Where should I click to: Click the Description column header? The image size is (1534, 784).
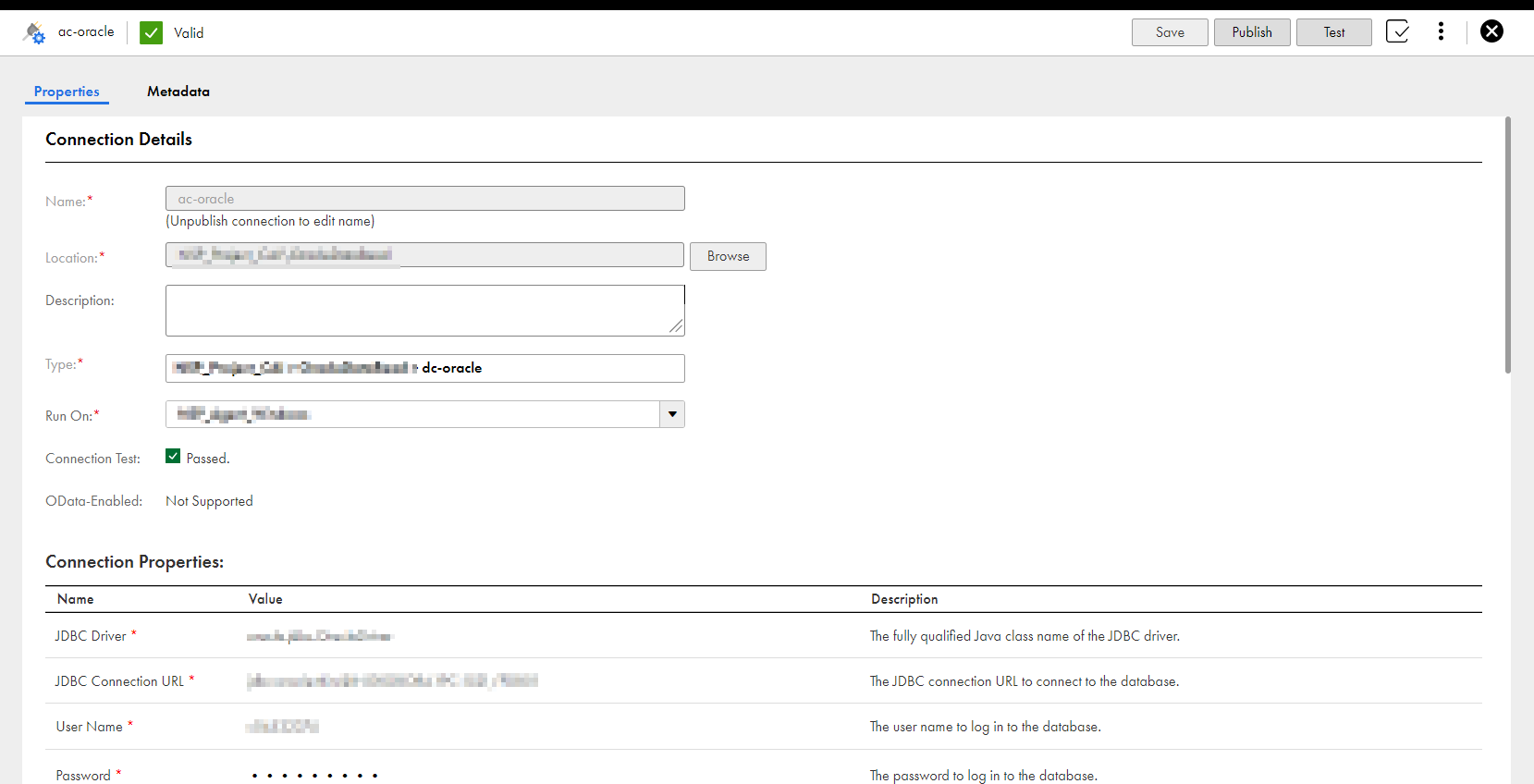click(904, 599)
